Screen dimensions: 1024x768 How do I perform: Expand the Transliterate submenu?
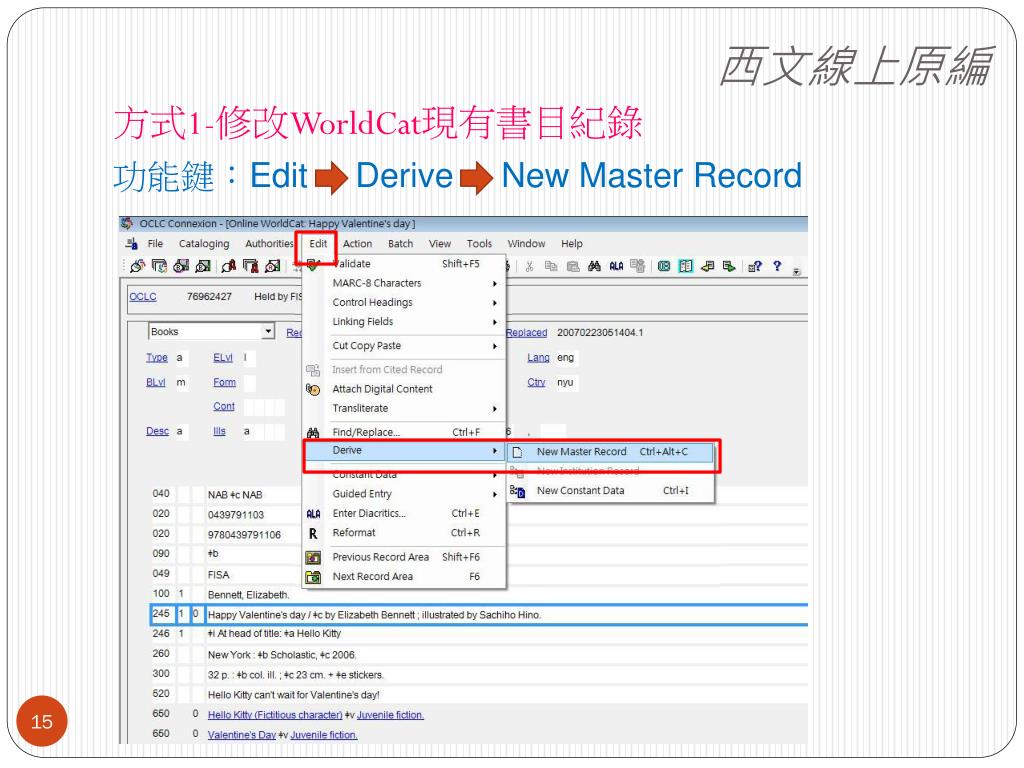tap(405, 408)
